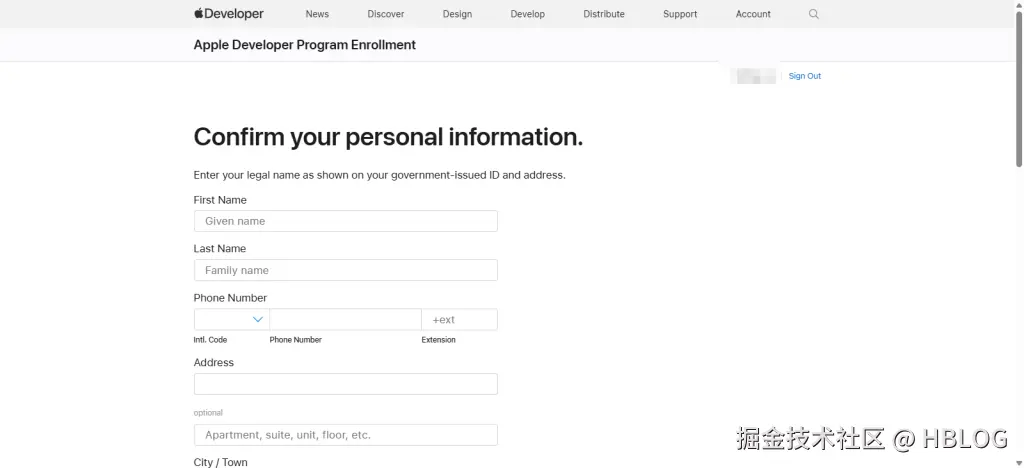The image size is (1024, 468).
Task: Click the phone Extension field
Action: click(459, 320)
